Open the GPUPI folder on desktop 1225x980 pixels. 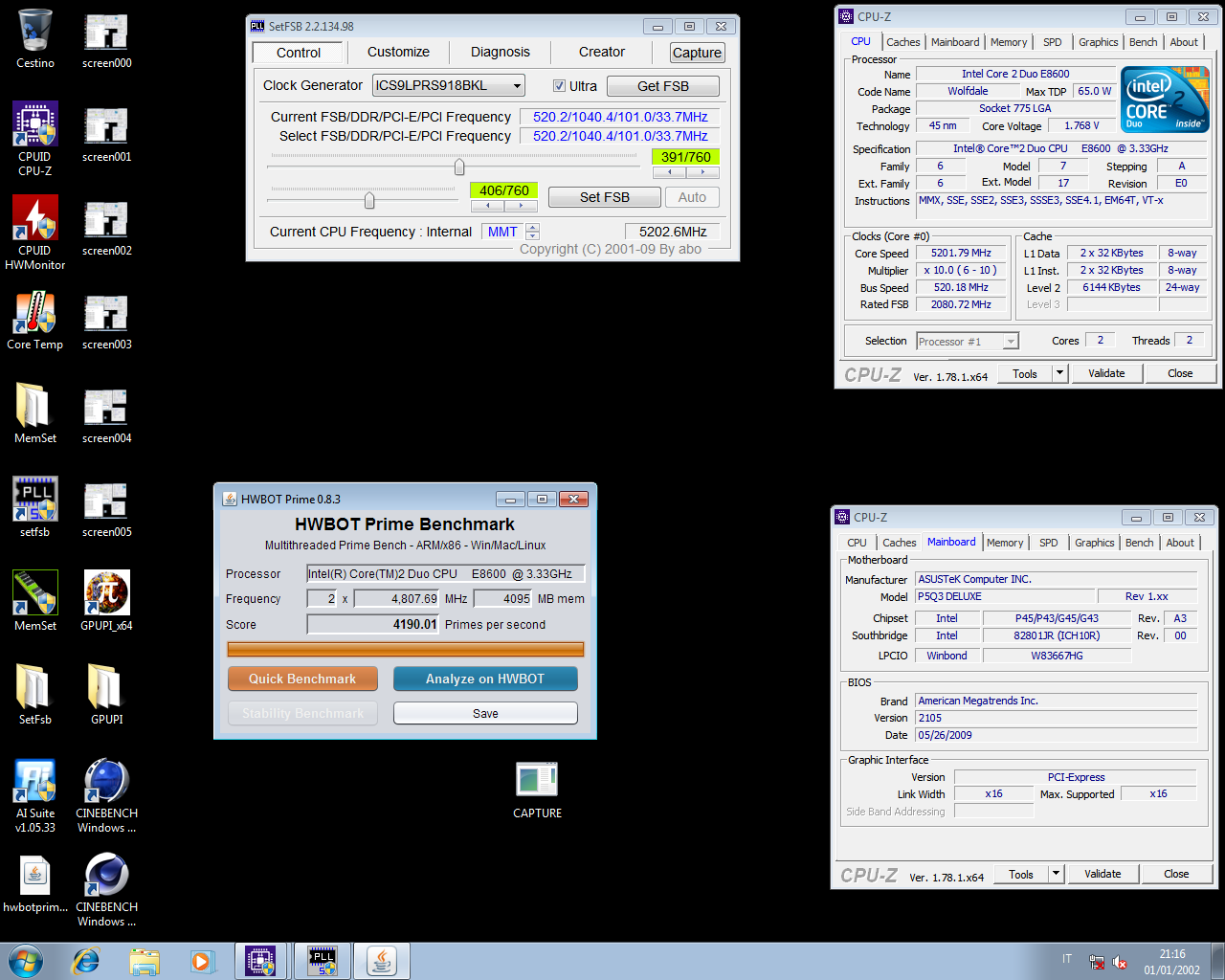click(x=107, y=695)
